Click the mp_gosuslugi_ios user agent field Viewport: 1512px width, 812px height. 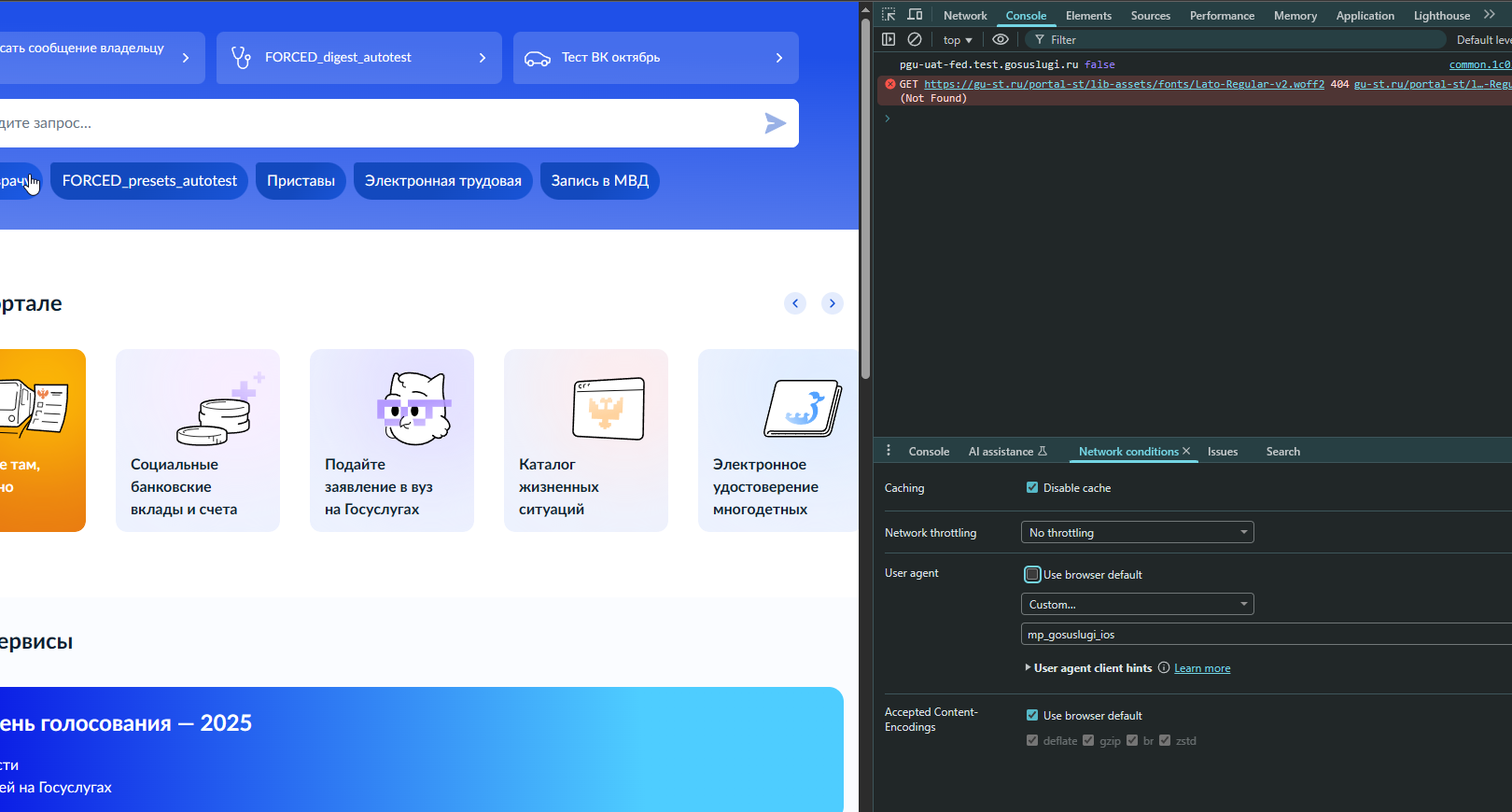pos(1267,634)
